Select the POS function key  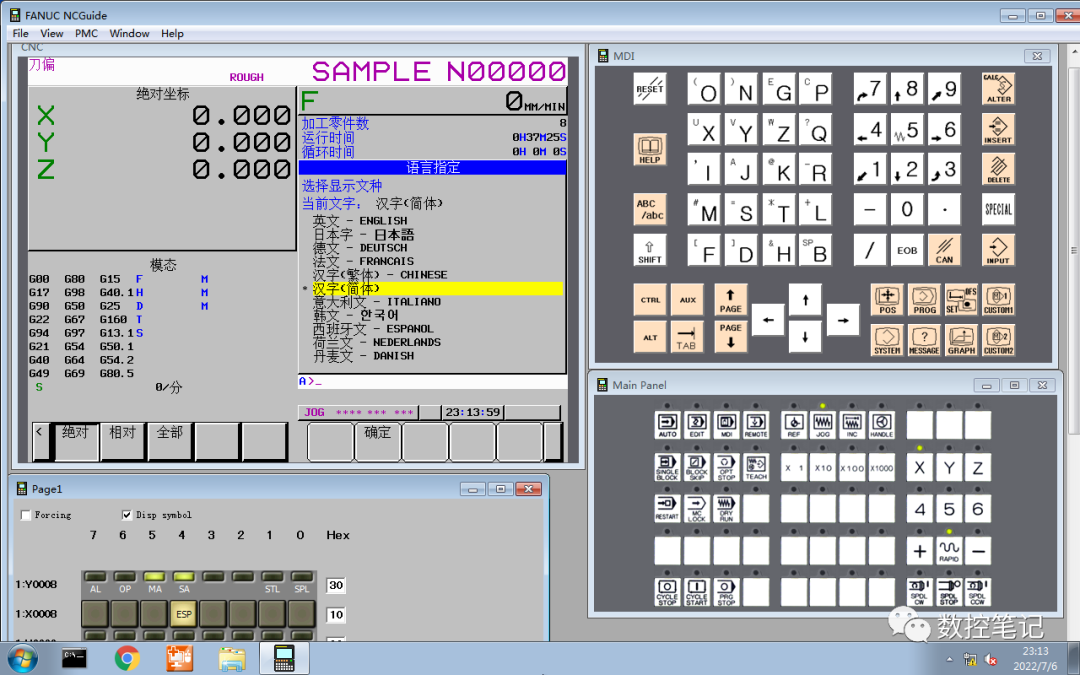coord(887,300)
